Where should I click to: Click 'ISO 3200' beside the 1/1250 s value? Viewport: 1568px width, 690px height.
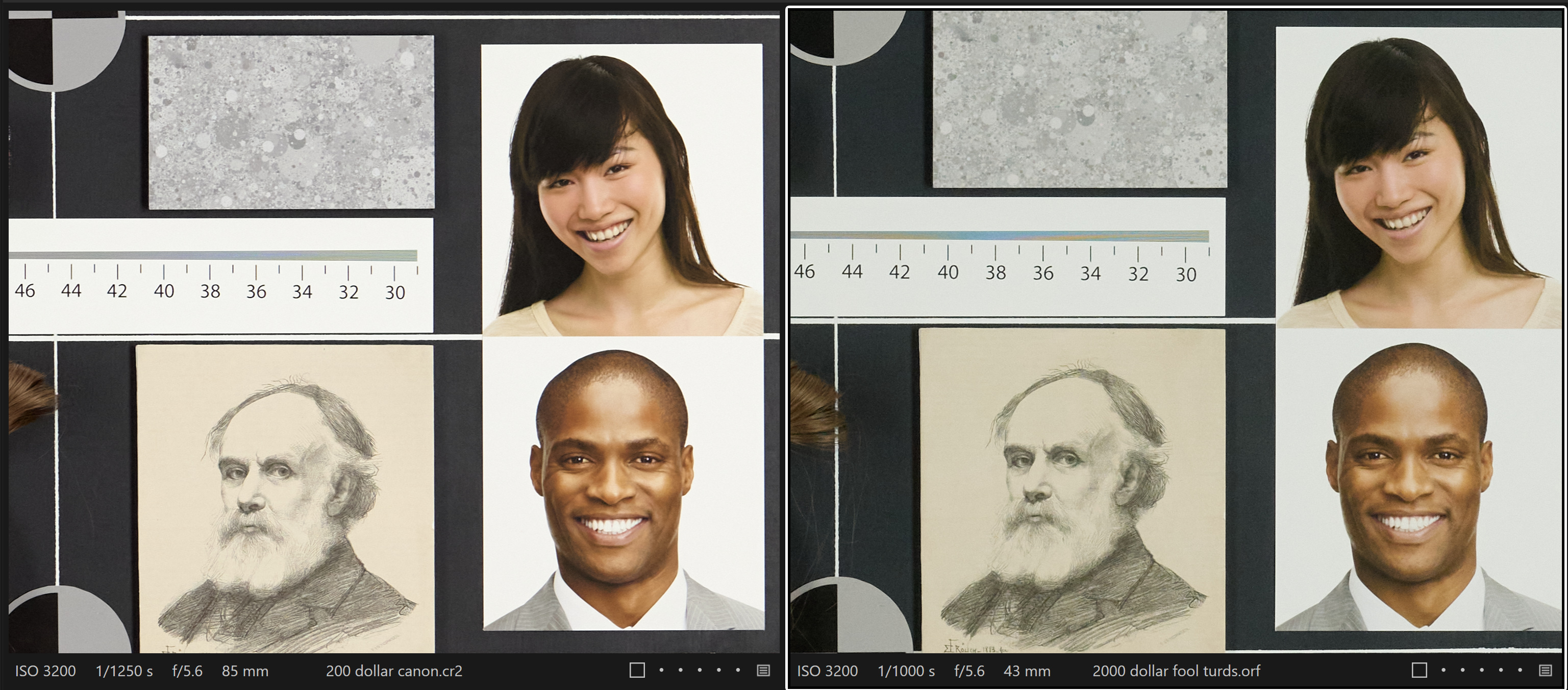[x=45, y=671]
